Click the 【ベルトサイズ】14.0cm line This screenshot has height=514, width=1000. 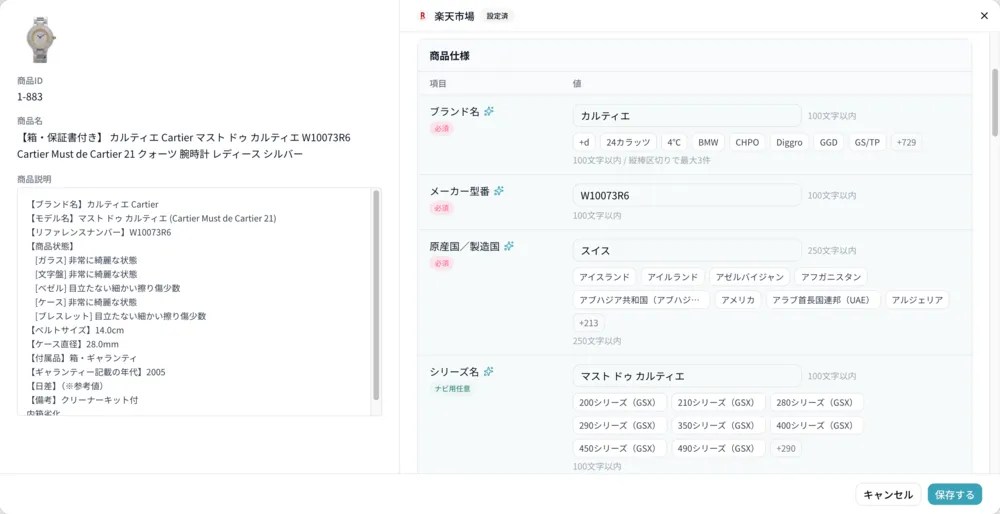76,330
